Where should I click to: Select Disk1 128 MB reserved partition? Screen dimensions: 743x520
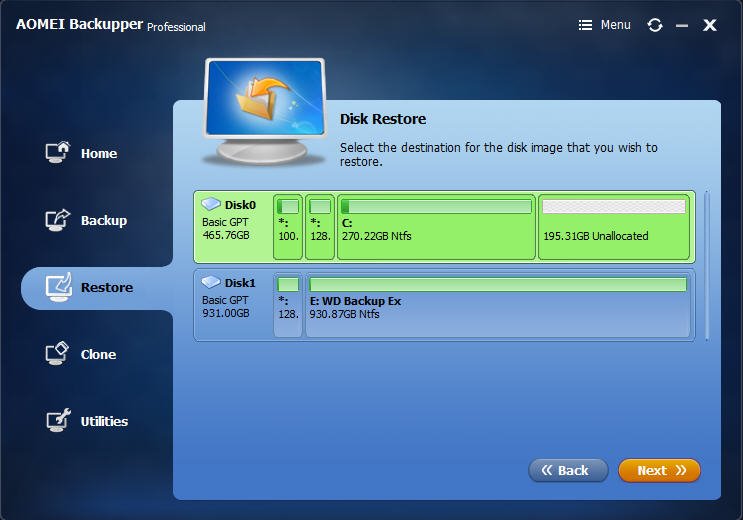point(288,305)
